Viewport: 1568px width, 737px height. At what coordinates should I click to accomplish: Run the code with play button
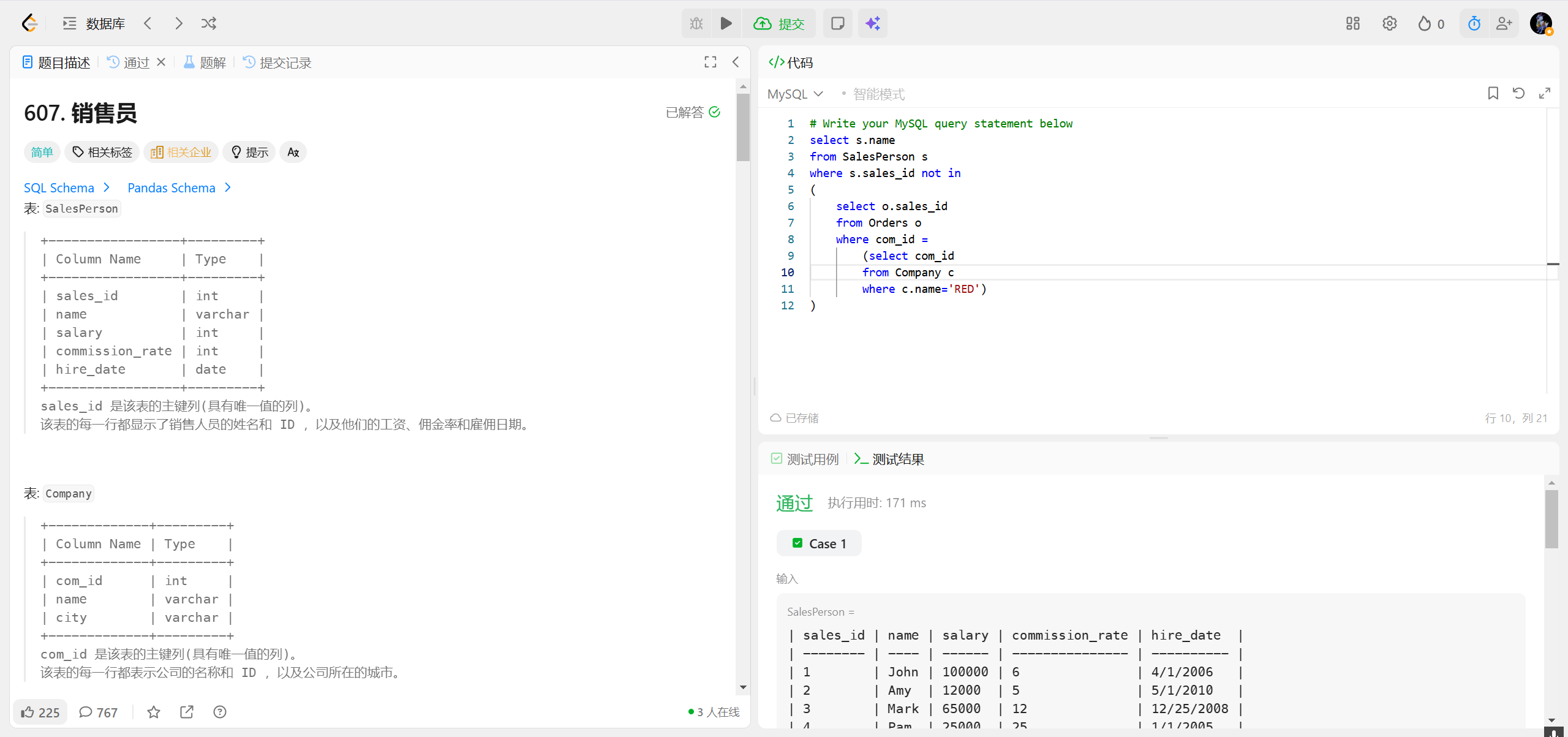pos(726,23)
